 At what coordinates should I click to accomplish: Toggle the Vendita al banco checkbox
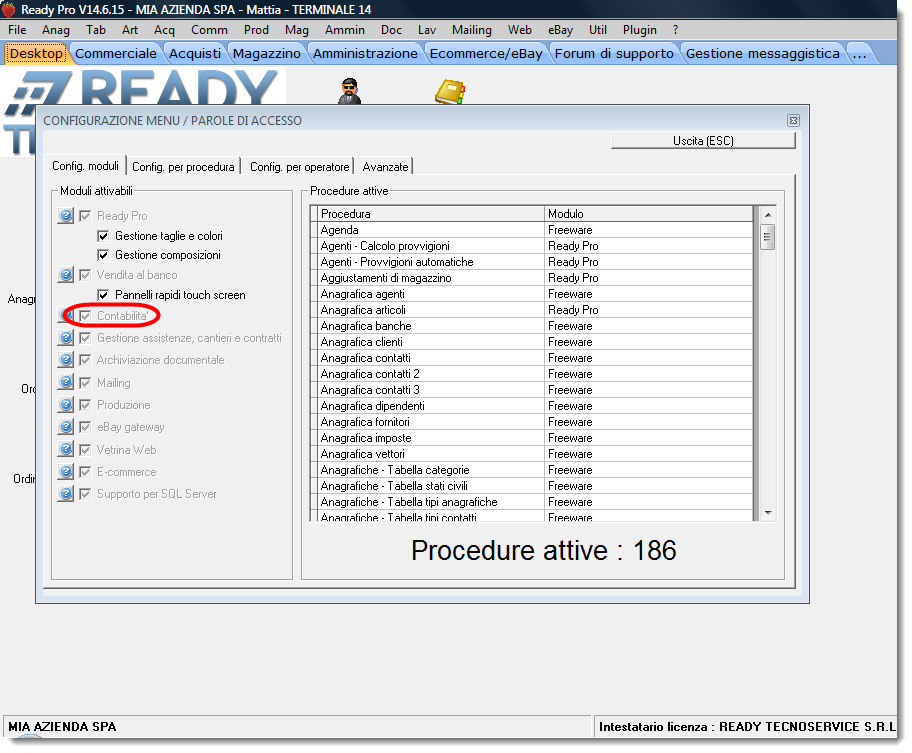pyautogui.click(x=85, y=274)
